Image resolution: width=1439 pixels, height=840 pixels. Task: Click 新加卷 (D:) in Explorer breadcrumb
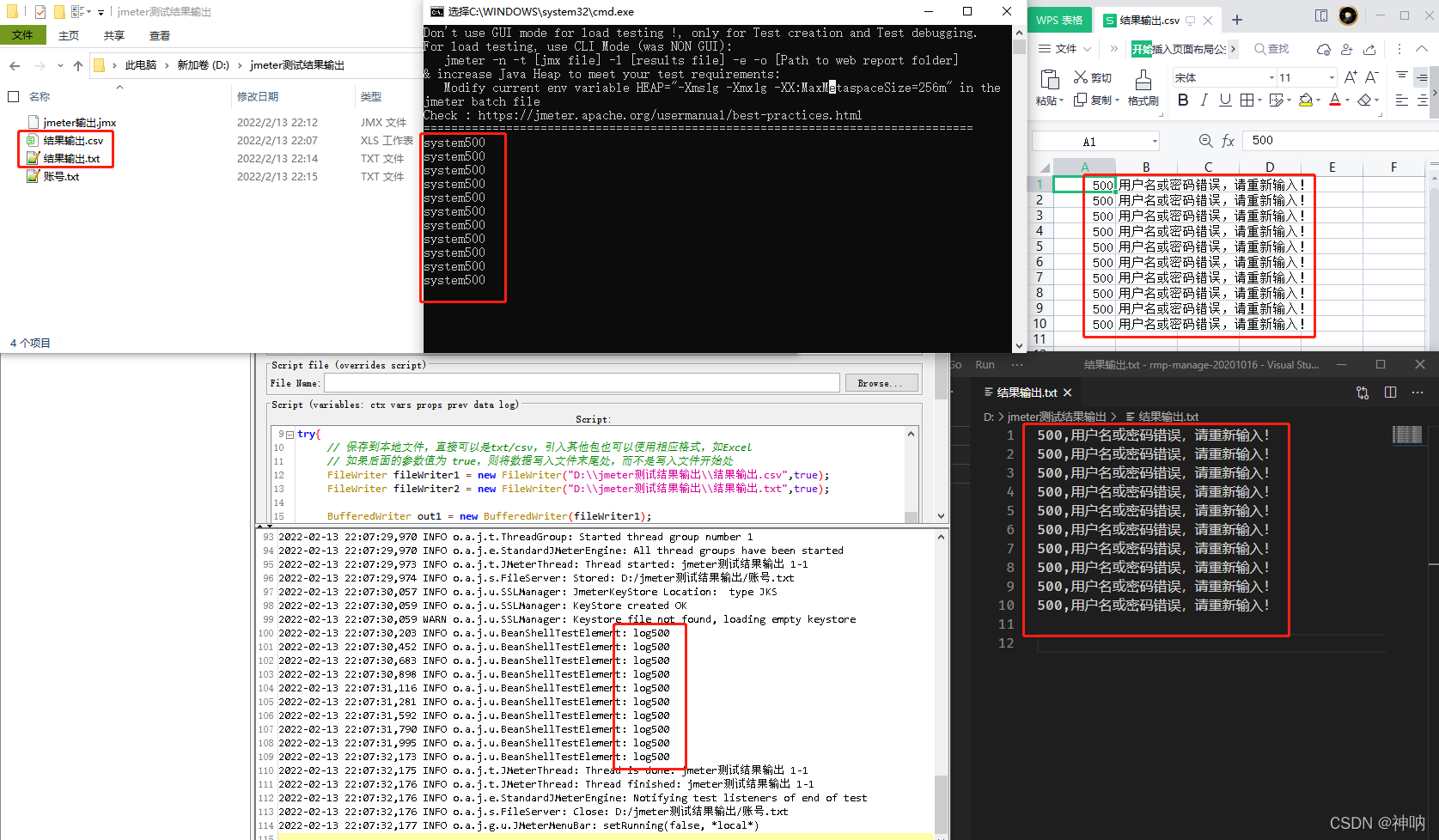coord(203,65)
